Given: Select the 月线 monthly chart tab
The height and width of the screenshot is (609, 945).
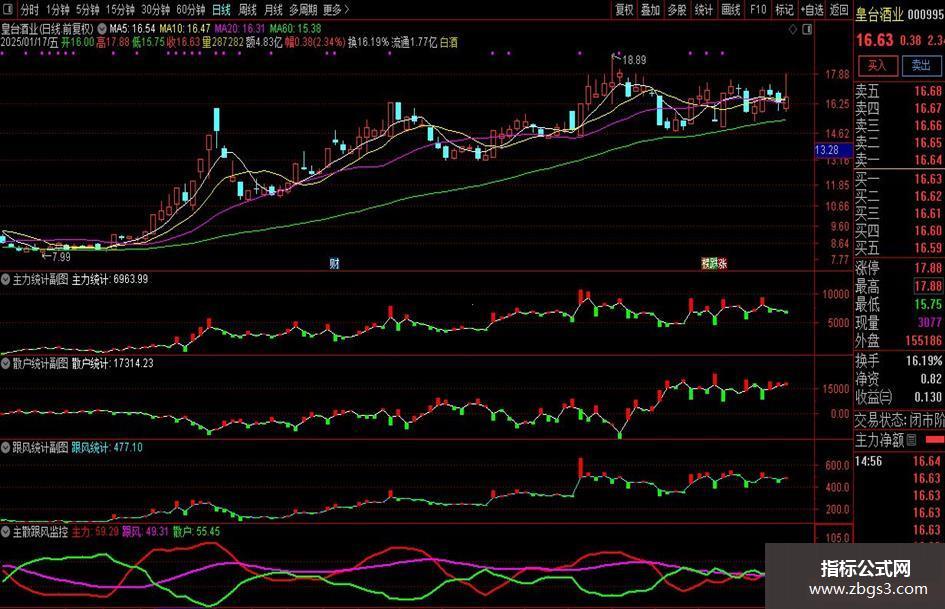Looking at the screenshot, I should (273, 10).
